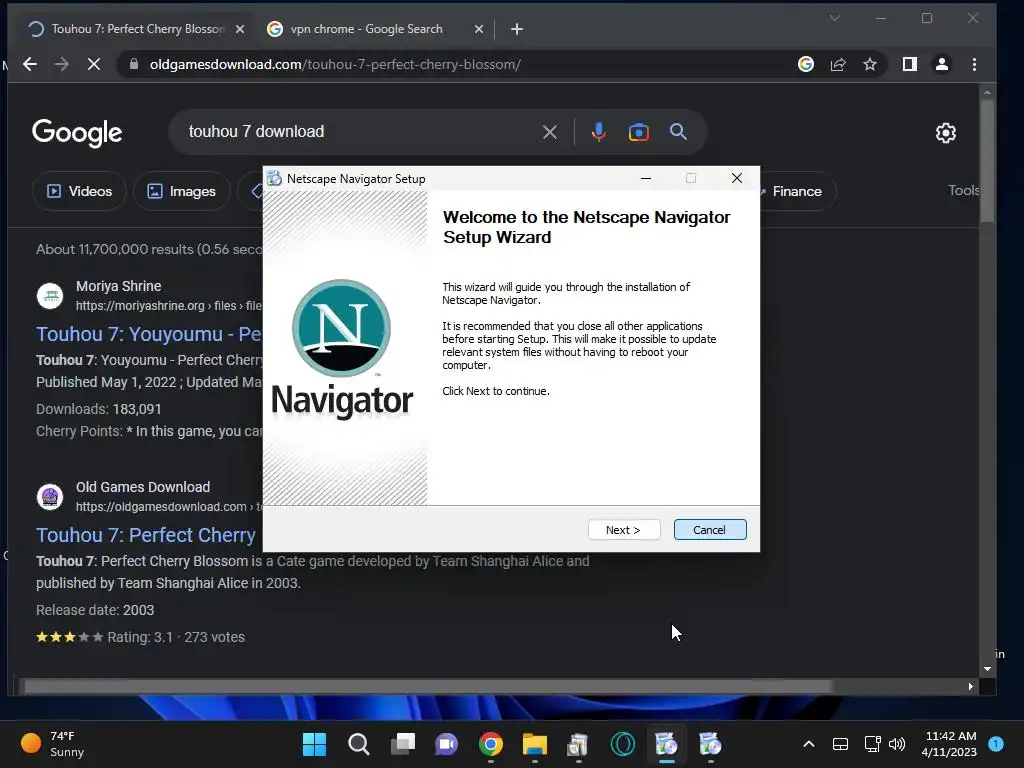Open Chrome from taskbar
The width and height of the screenshot is (1024, 768).
point(491,744)
